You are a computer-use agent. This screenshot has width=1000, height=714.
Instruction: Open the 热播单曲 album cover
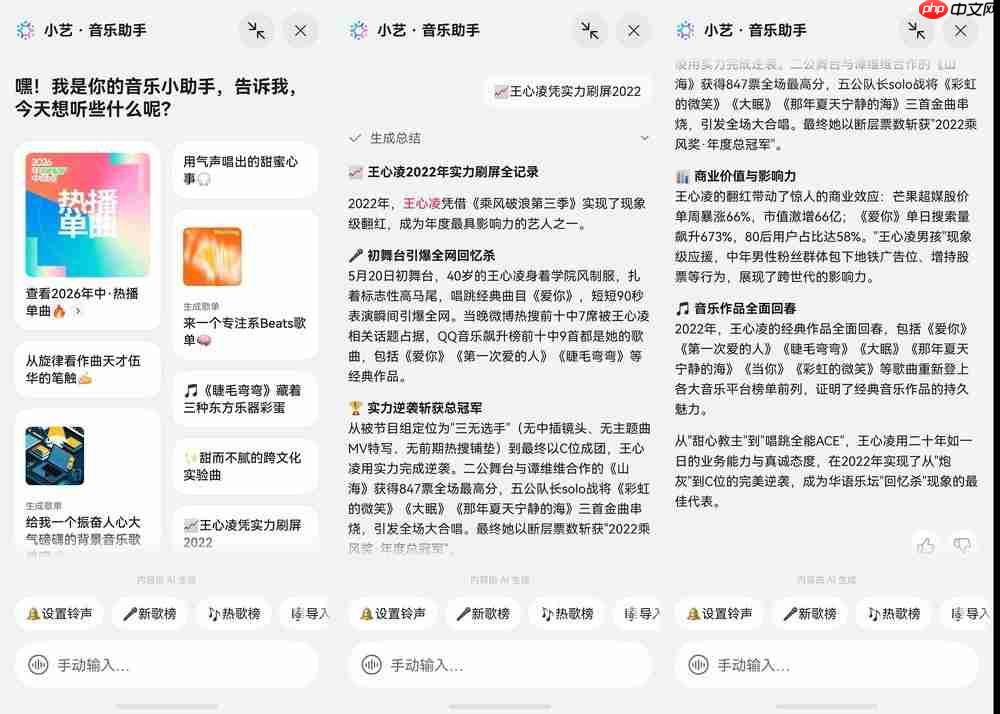pos(88,215)
